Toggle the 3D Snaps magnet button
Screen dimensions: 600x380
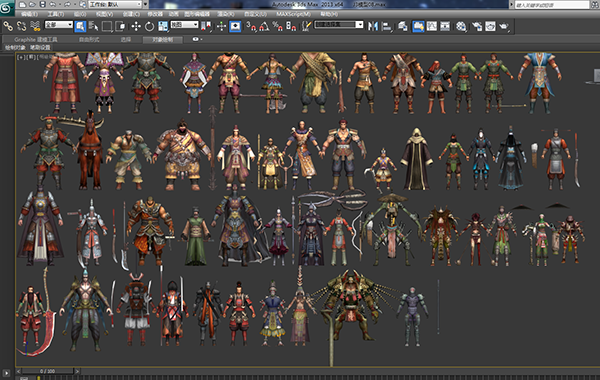tap(251, 26)
